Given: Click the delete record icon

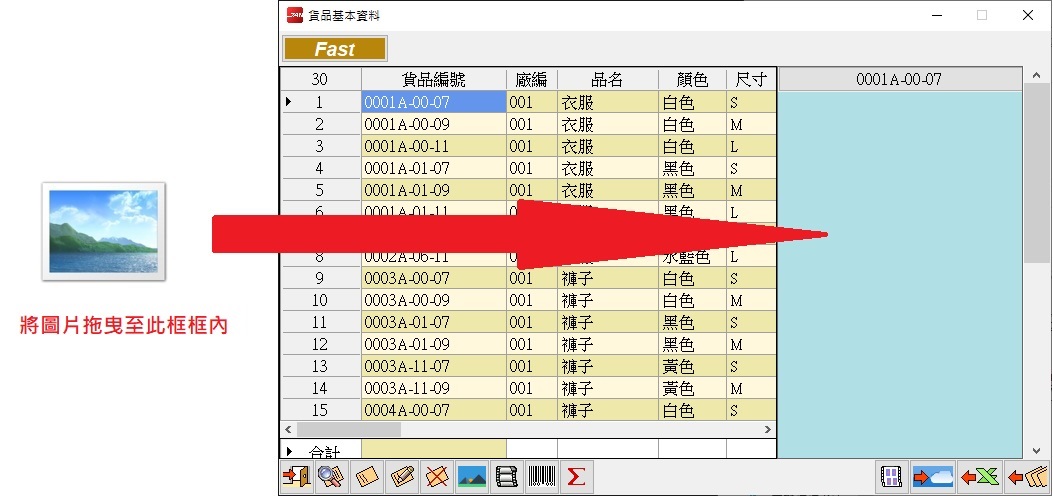Looking at the screenshot, I should click(436, 478).
